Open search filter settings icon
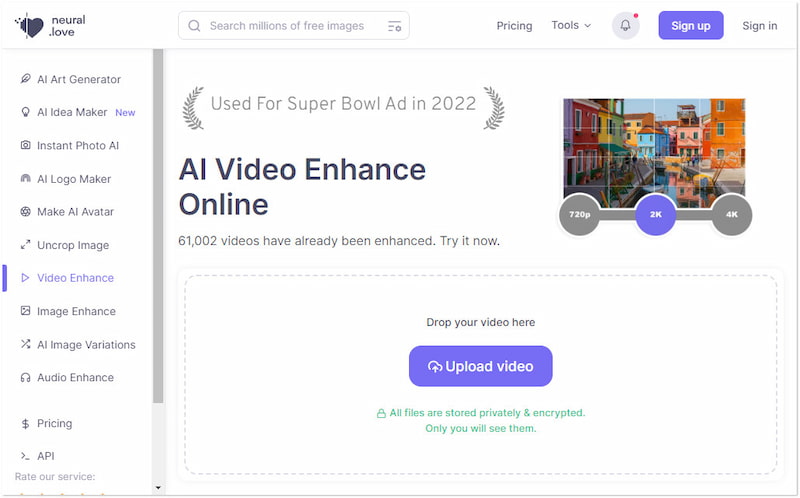This screenshot has height=498, width=800. tap(394, 26)
